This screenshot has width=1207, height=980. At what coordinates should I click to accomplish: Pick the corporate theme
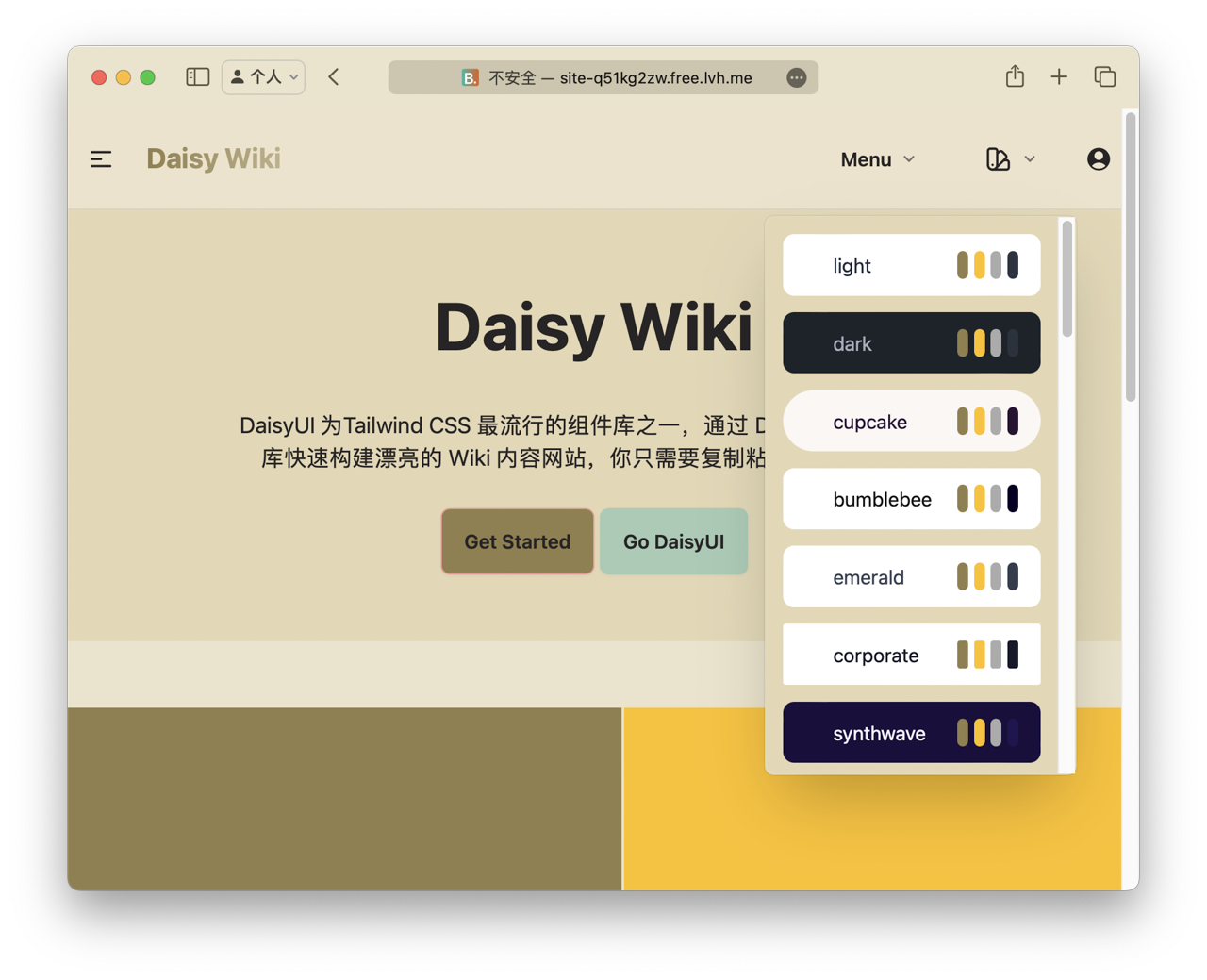[x=911, y=655]
